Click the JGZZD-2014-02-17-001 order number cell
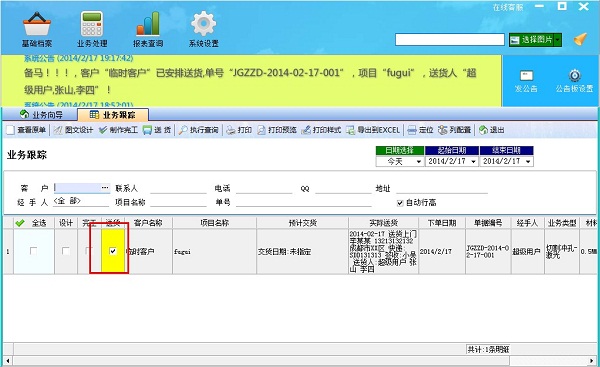600x367 pixels. coord(488,251)
